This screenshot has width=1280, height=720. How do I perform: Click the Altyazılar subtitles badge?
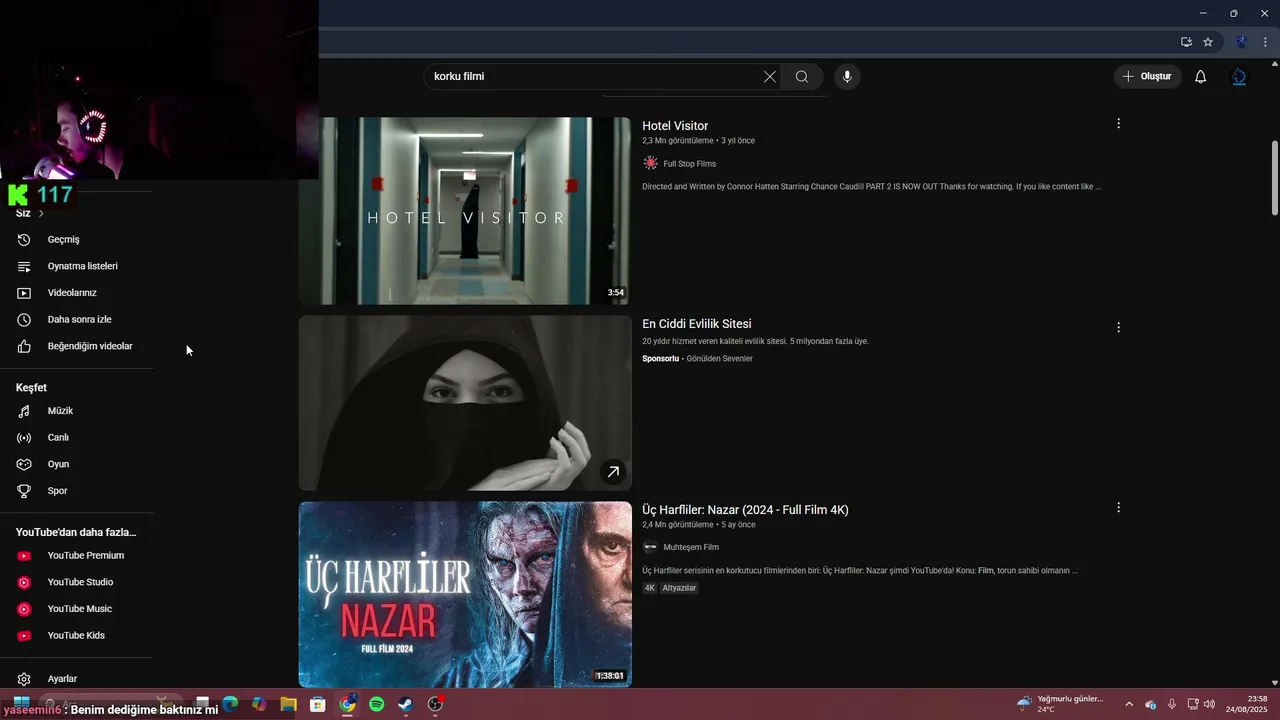coord(679,588)
